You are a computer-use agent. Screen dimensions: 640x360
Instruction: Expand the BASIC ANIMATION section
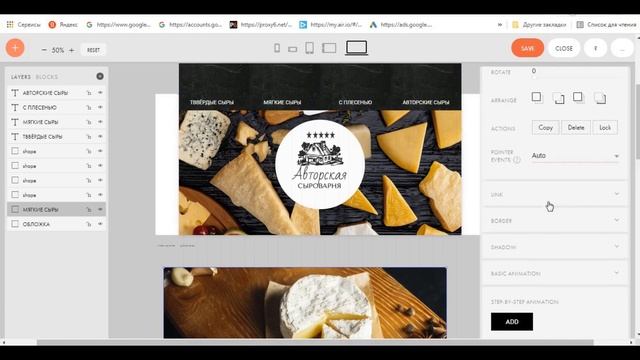(x=555, y=273)
